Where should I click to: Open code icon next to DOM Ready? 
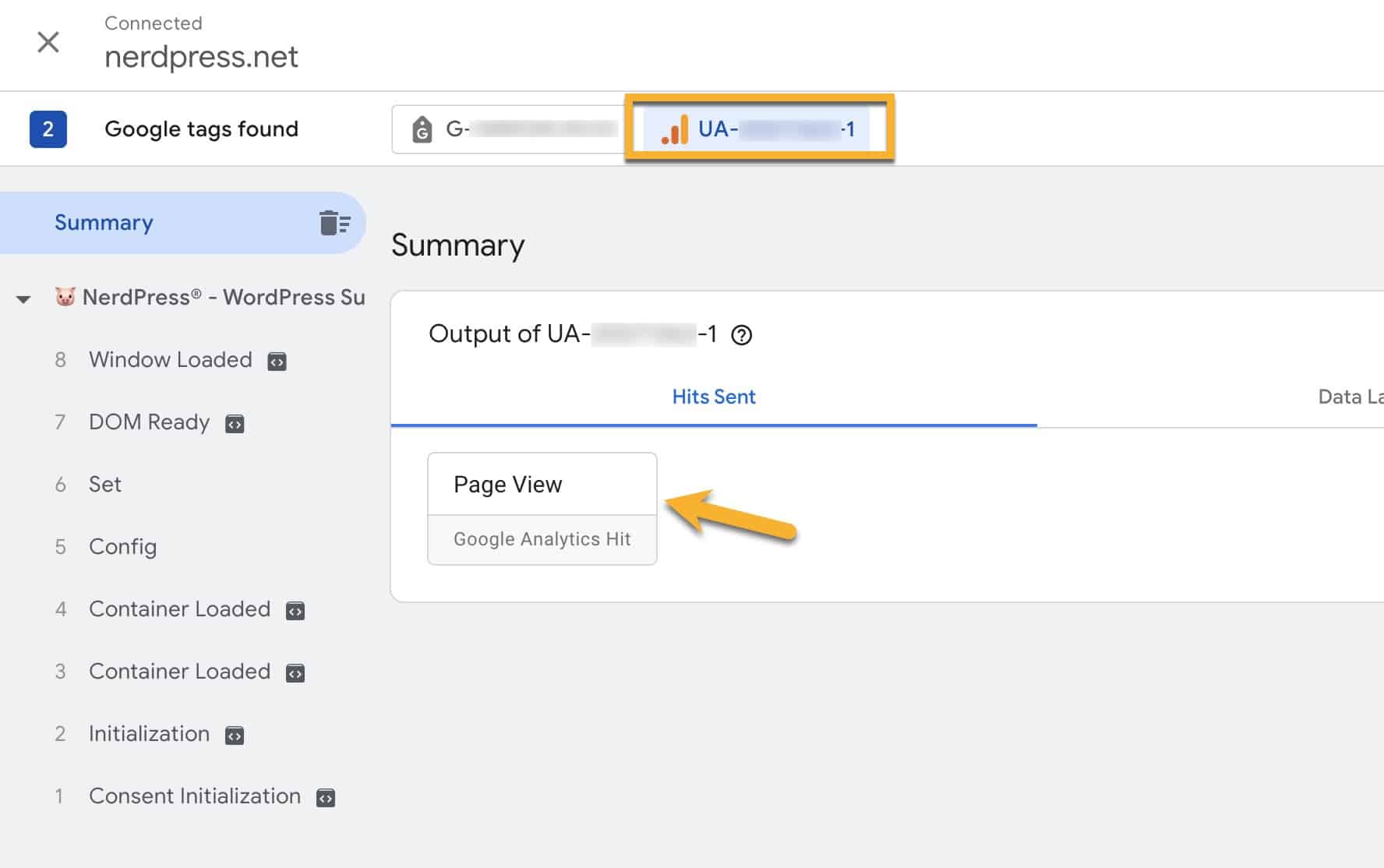coord(234,423)
